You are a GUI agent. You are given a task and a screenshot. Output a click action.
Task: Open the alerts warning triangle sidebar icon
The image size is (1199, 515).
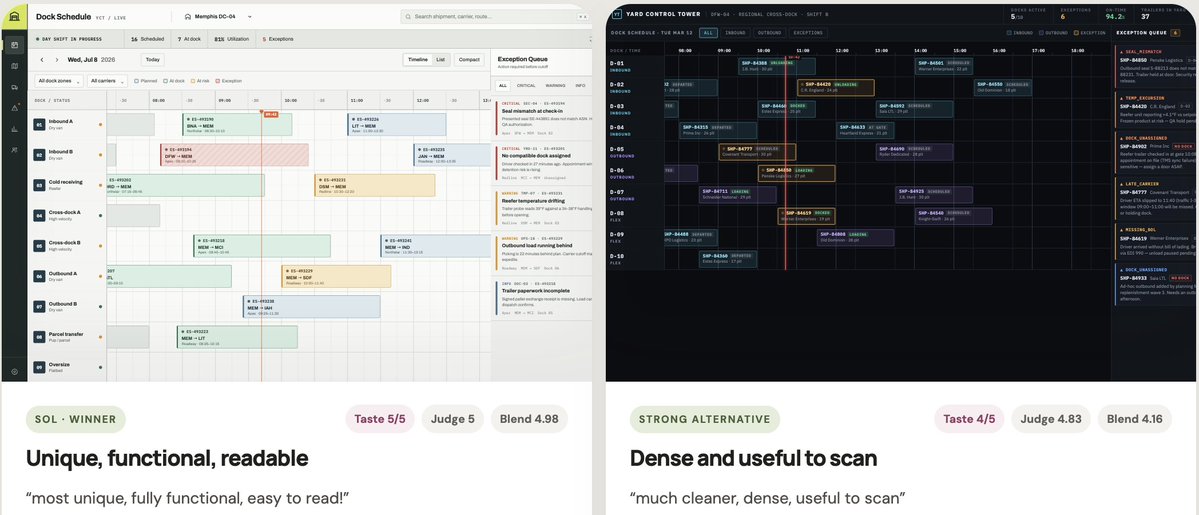tap(15, 108)
